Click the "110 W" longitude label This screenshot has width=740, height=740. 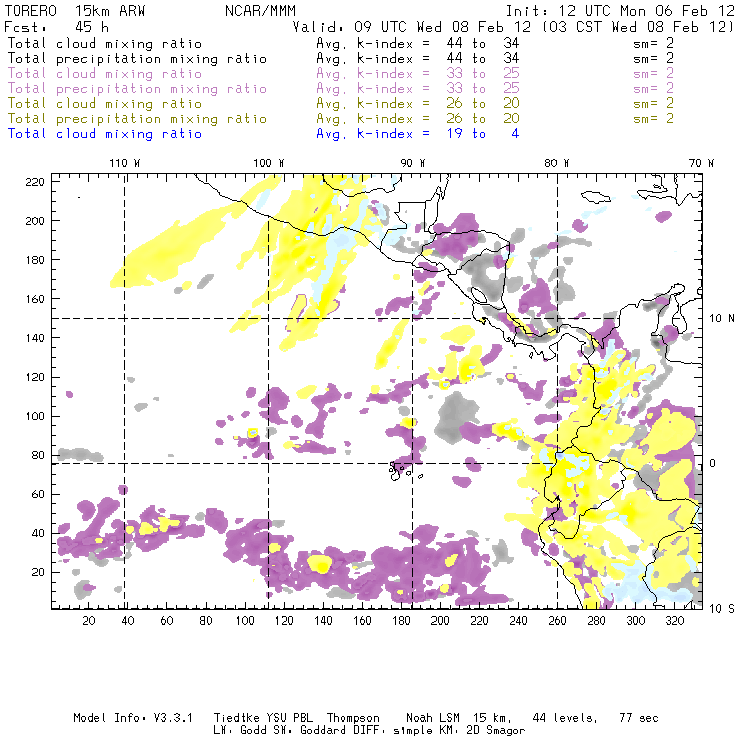[125, 163]
